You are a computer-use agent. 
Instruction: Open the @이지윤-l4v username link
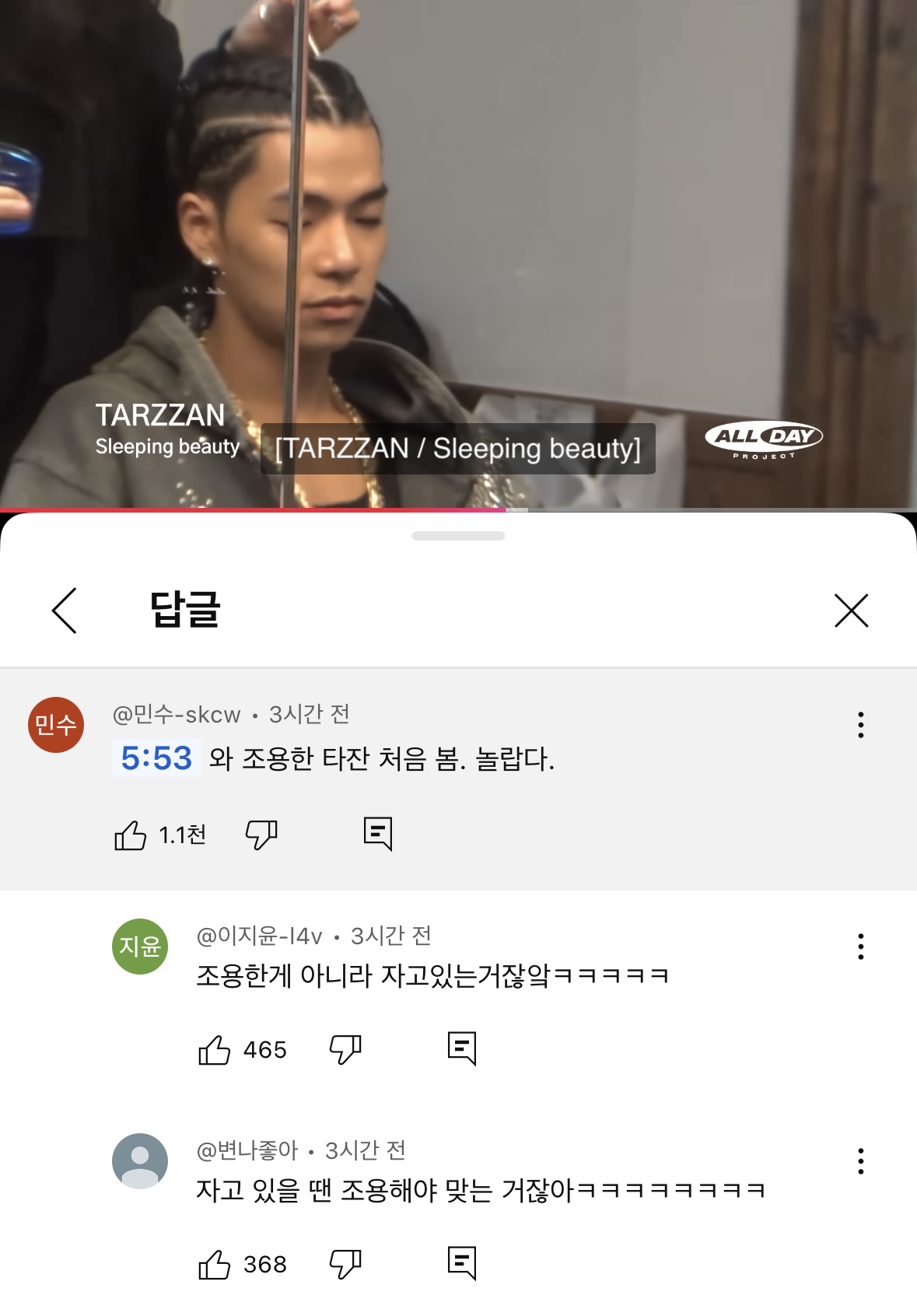pyautogui.click(x=259, y=936)
